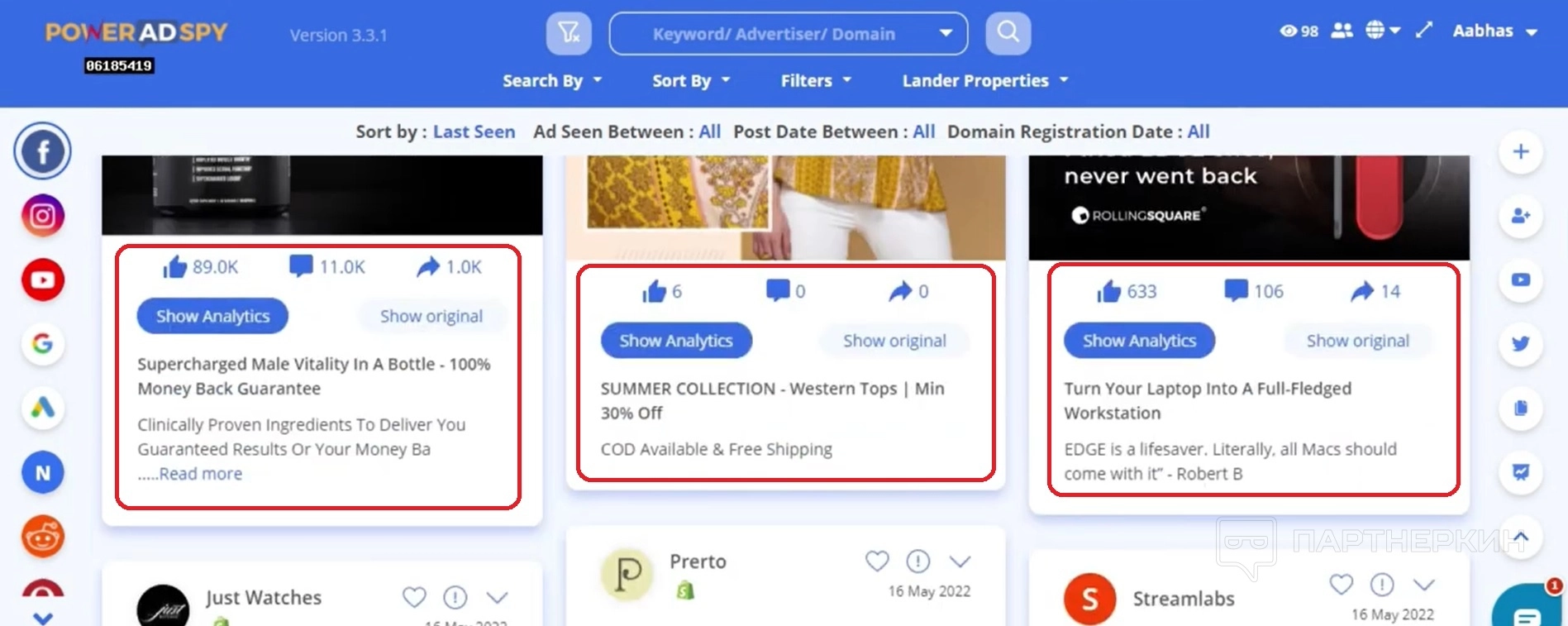
Task: Favorite the Just Watches ad with heart
Action: click(x=414, y=597)
